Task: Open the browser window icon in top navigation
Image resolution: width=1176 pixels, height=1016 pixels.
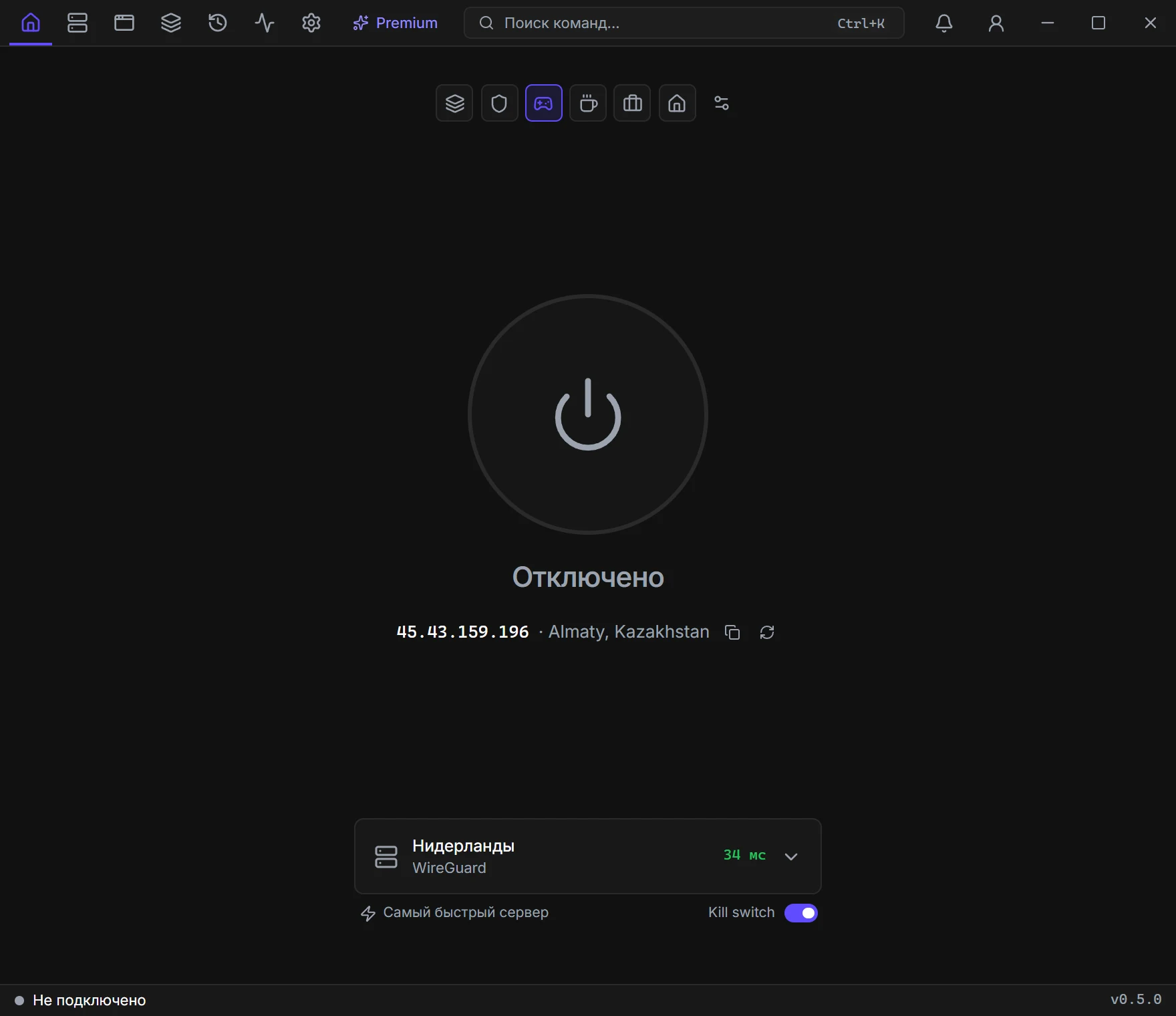Action: click(x=124, y=23)
